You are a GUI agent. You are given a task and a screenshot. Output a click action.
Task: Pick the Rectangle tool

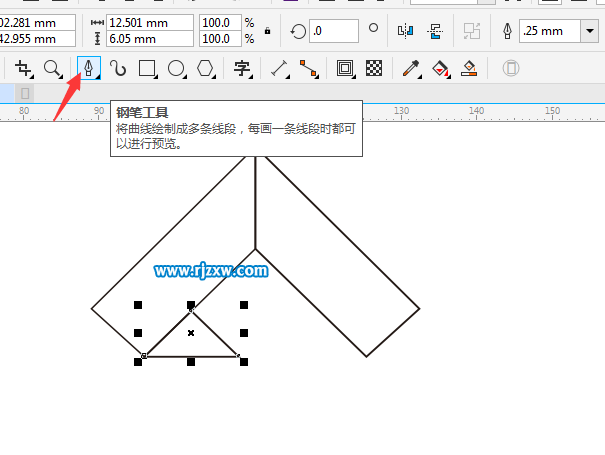147,68
